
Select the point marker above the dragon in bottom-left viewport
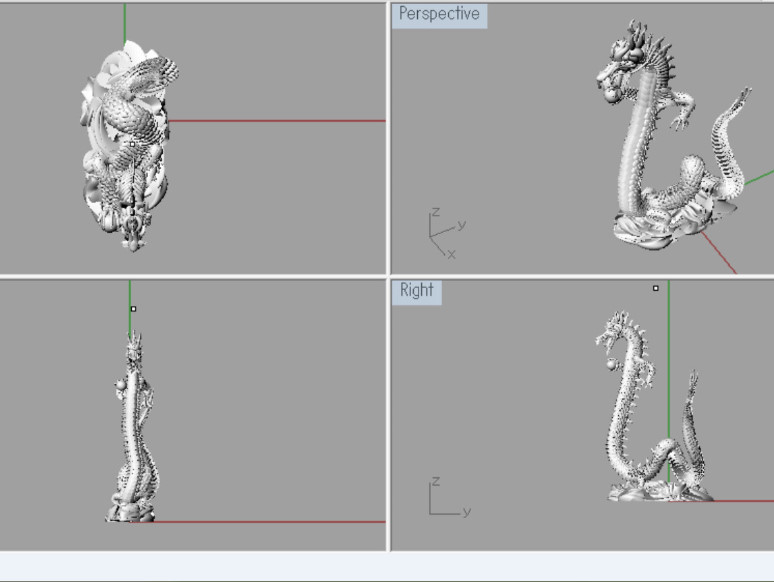pos(133,309)
